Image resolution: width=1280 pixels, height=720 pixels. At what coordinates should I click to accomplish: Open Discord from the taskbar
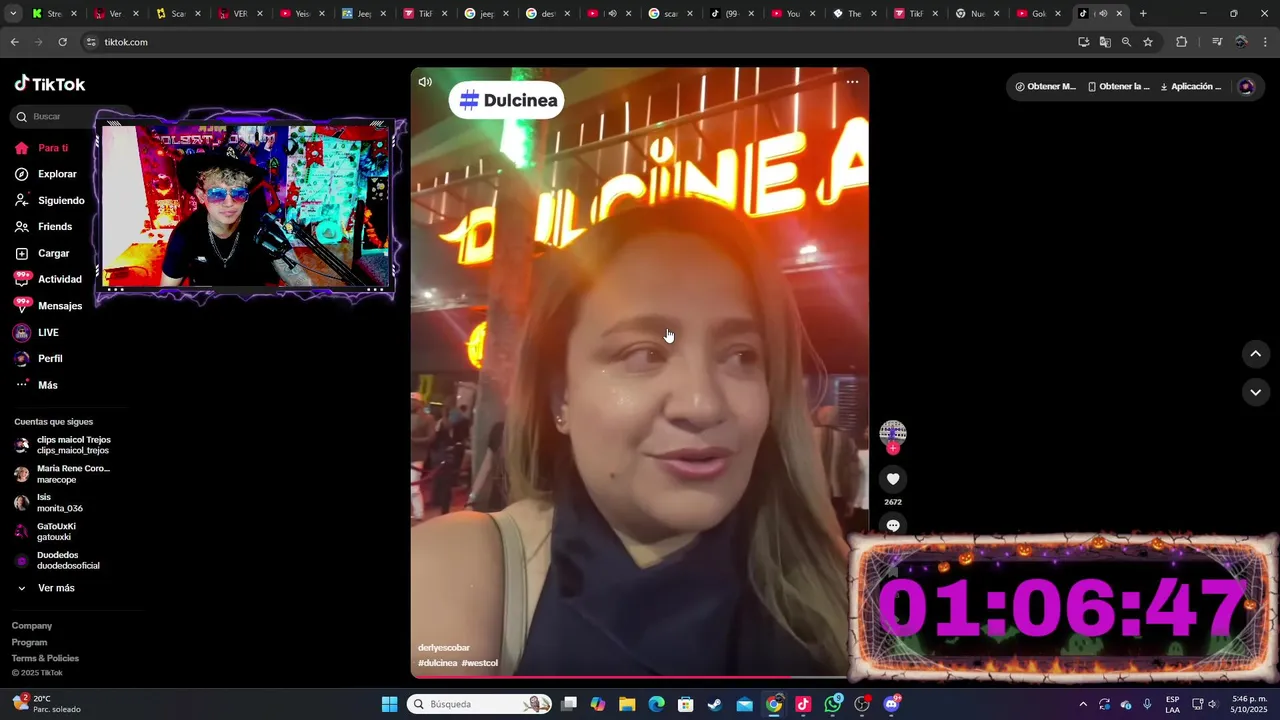point(892,704)
